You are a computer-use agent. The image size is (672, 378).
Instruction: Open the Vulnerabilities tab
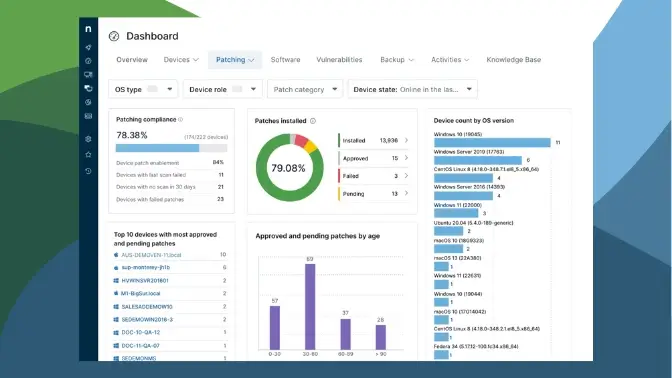tap(339, 60)
